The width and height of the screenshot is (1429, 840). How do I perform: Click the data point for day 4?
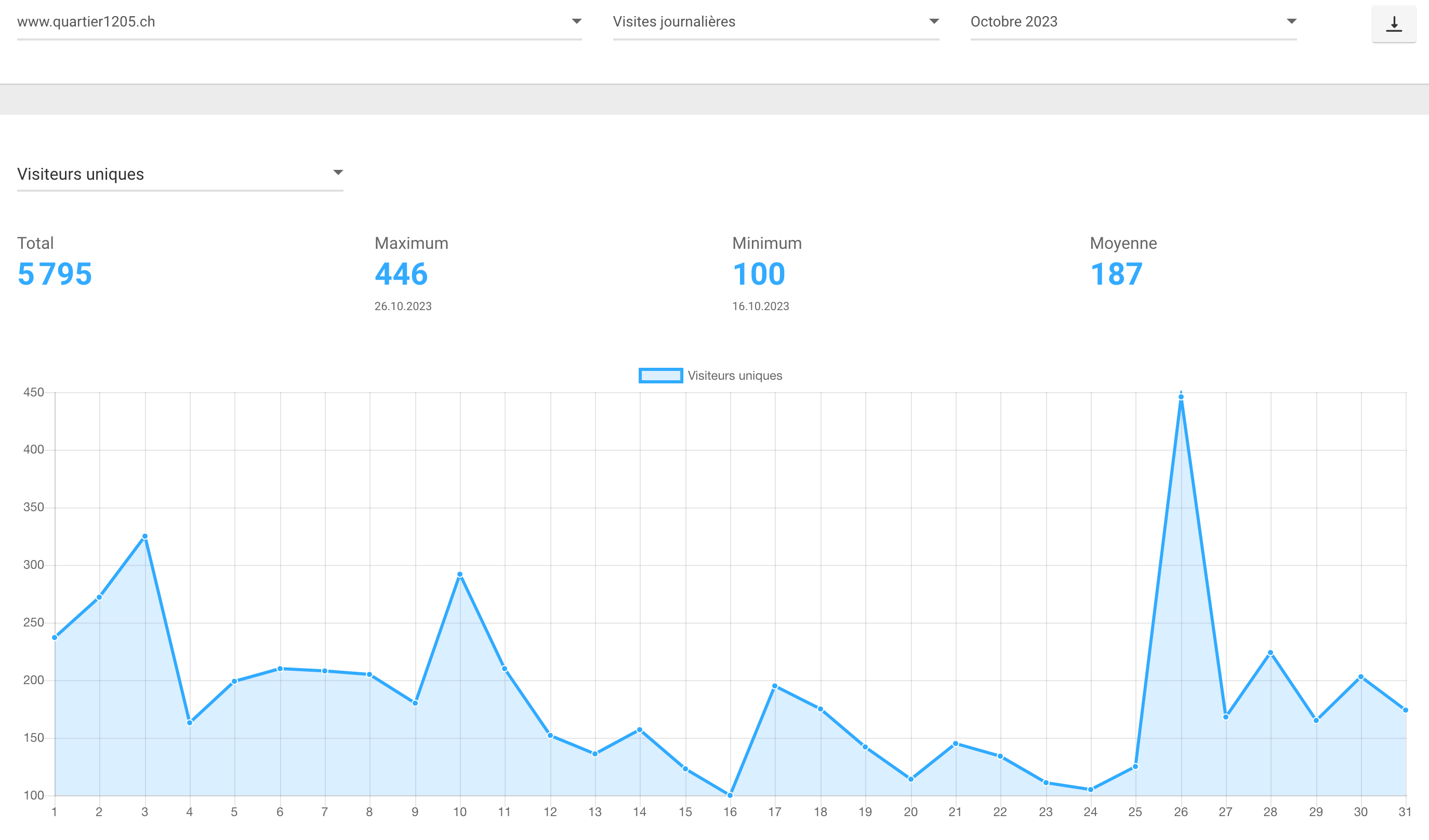(x=189, y=723)
